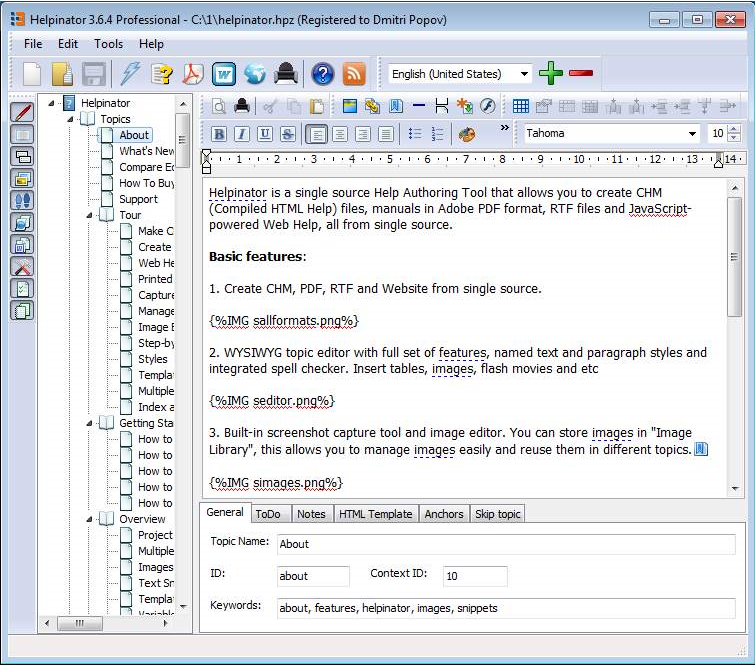Insert a table with the blue grid icon

point(521,106)
